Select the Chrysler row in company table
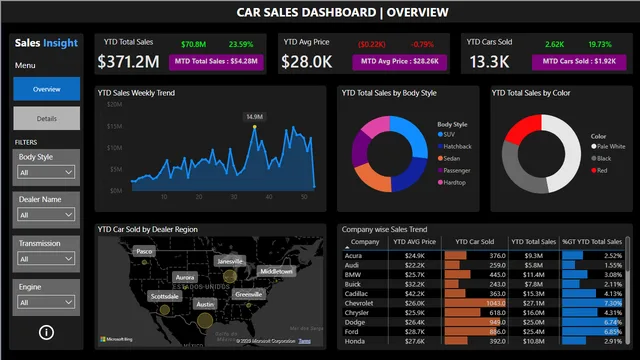This screenshot has height=360, width=640. (x=483, y=313)
